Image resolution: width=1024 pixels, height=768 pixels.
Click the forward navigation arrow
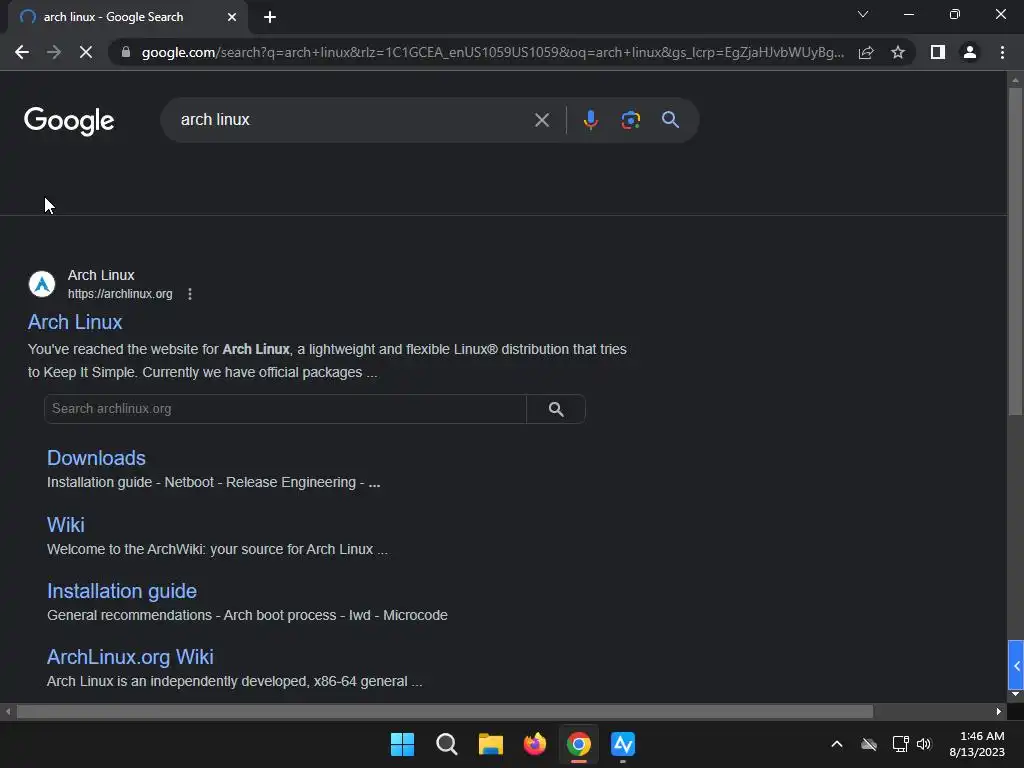[x=54, y=52]
